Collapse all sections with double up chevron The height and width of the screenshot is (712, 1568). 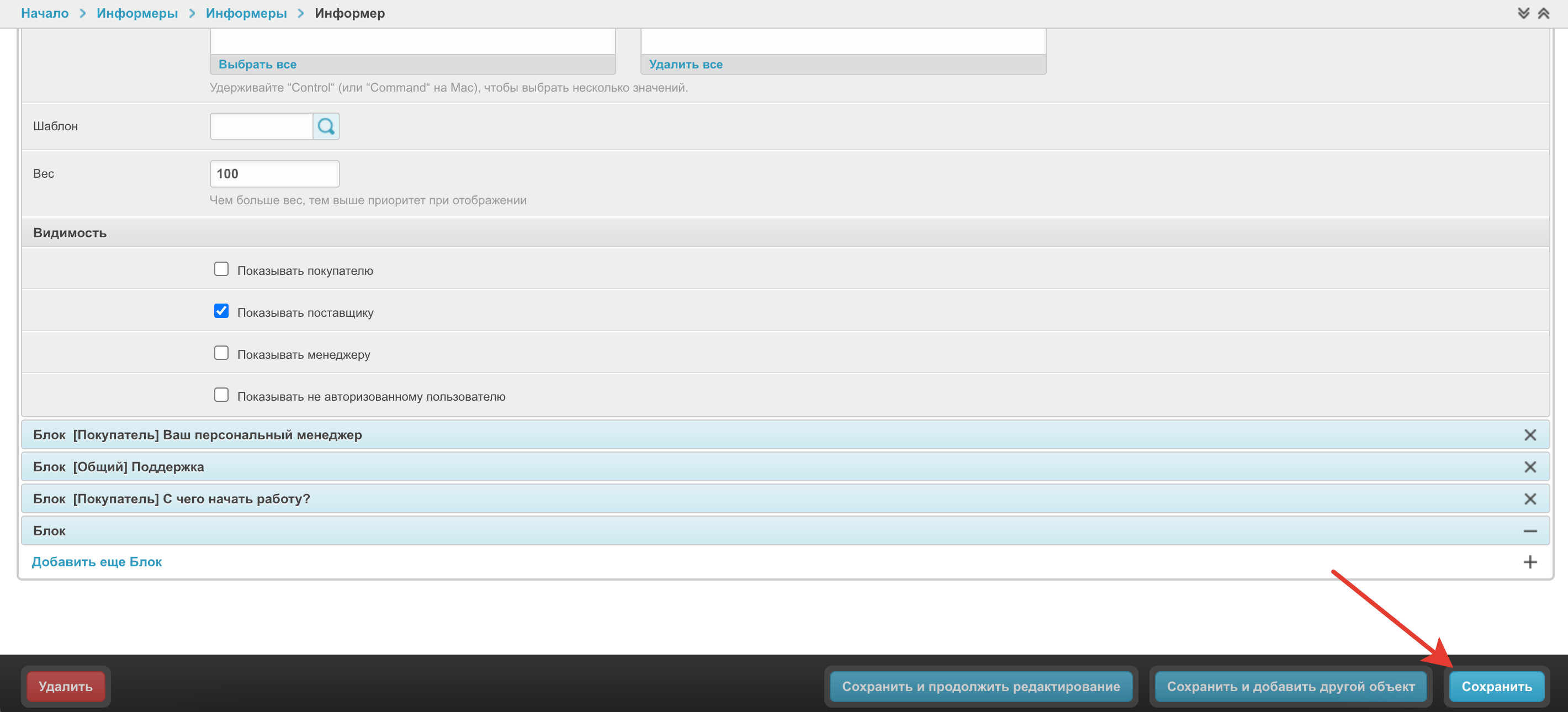pyautogui.click(x=1543, y=13)
